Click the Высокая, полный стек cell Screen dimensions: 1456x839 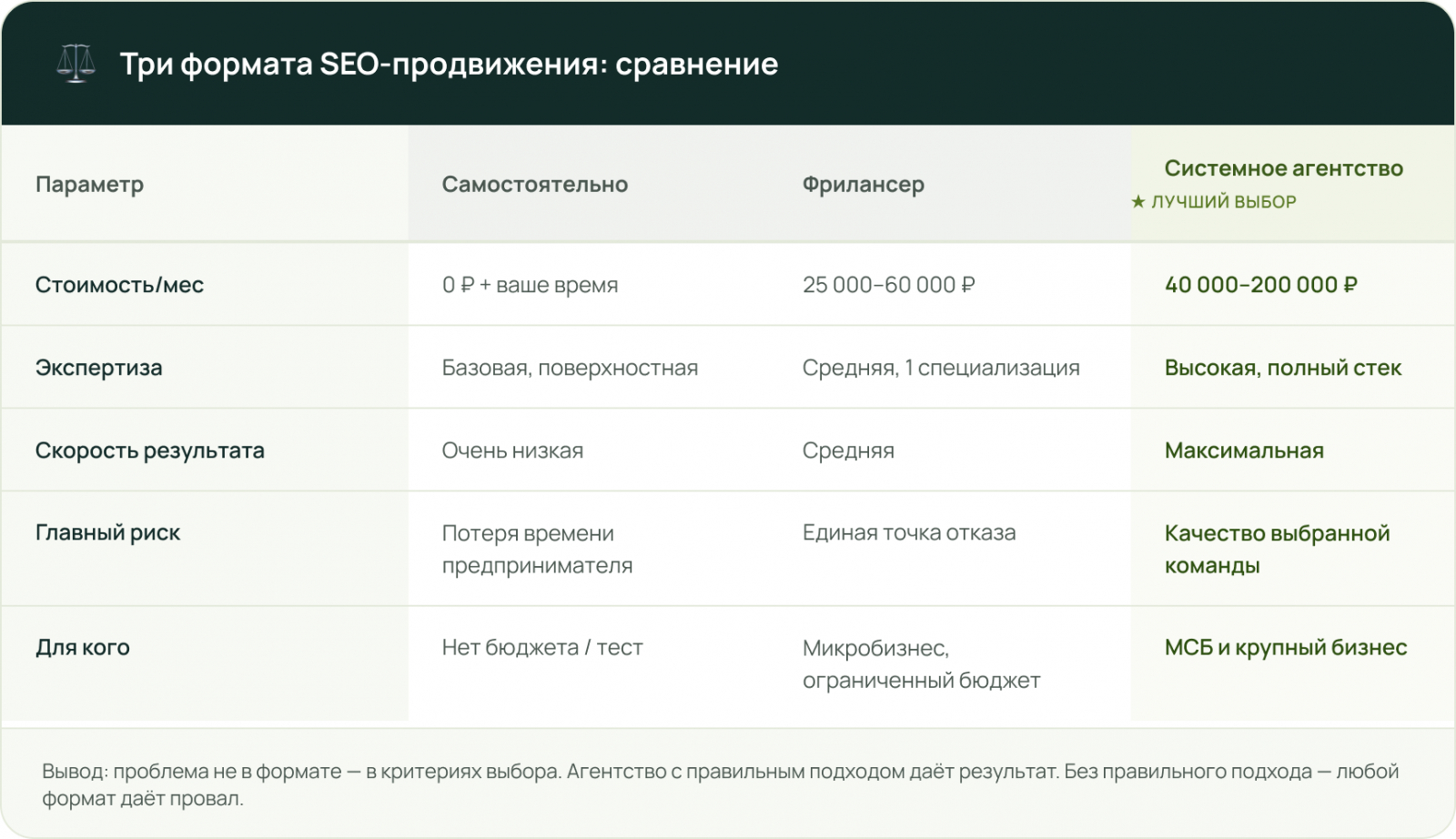coord(1282,368)
